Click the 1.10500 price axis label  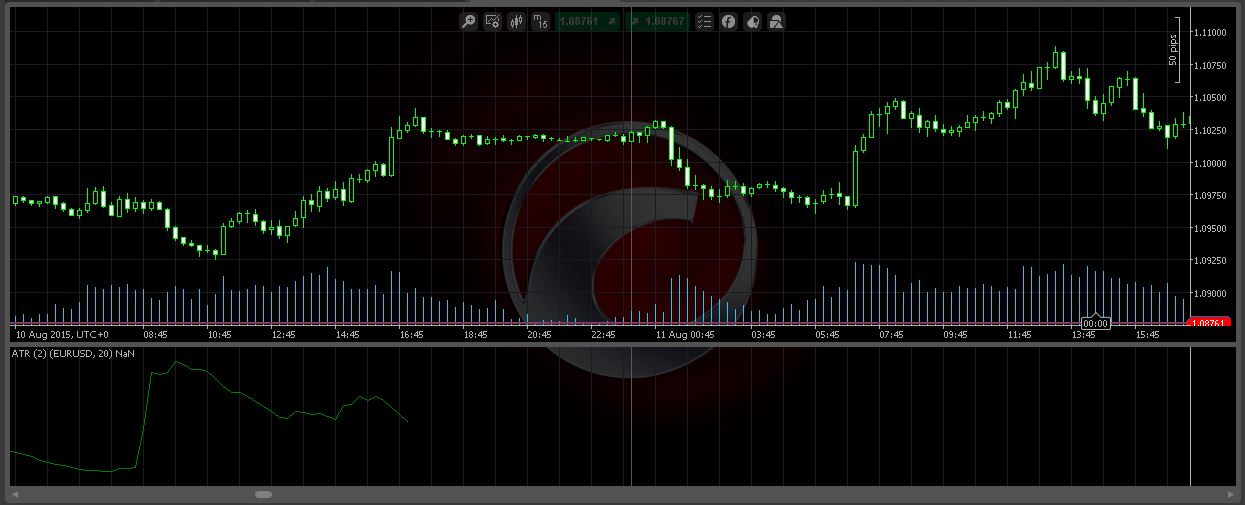tap(1210, 98)
